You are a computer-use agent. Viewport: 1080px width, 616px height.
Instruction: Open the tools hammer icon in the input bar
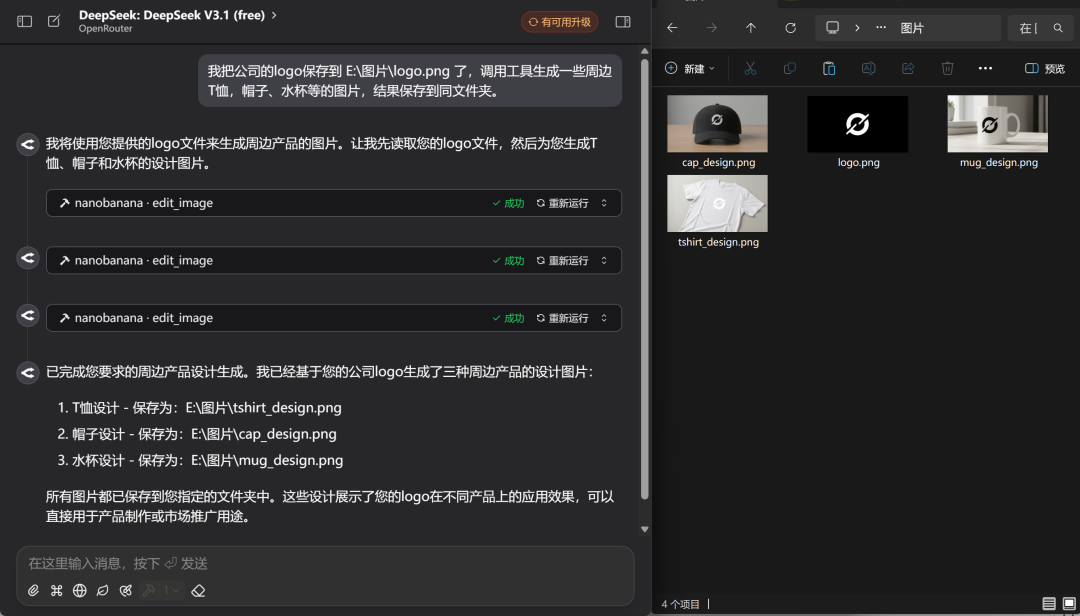tap(149, 590)
